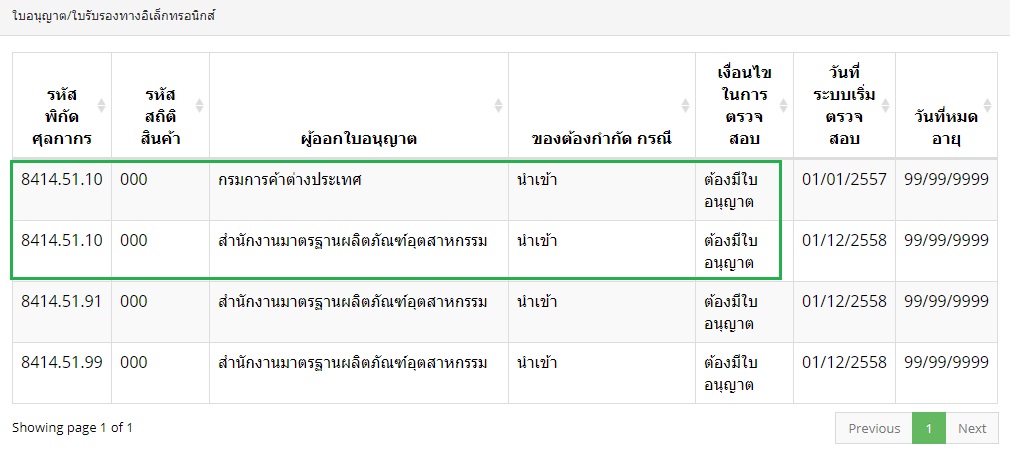Click expiry date in the 8414.51.99 row
This screenshot has height=451, width=1010.
coord(946,362)
